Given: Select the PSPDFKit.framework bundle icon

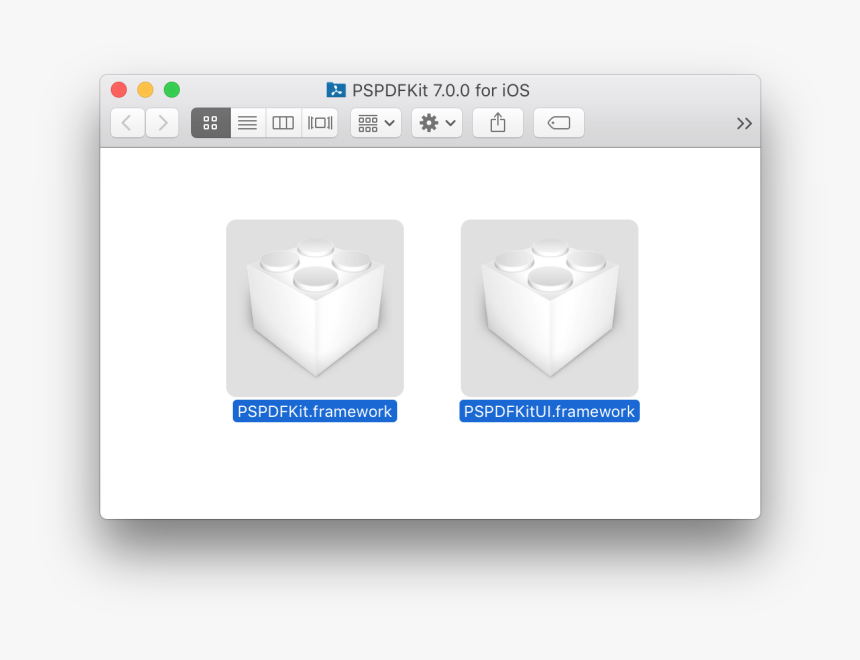Looking at the screenshot, I should point(314,307).
